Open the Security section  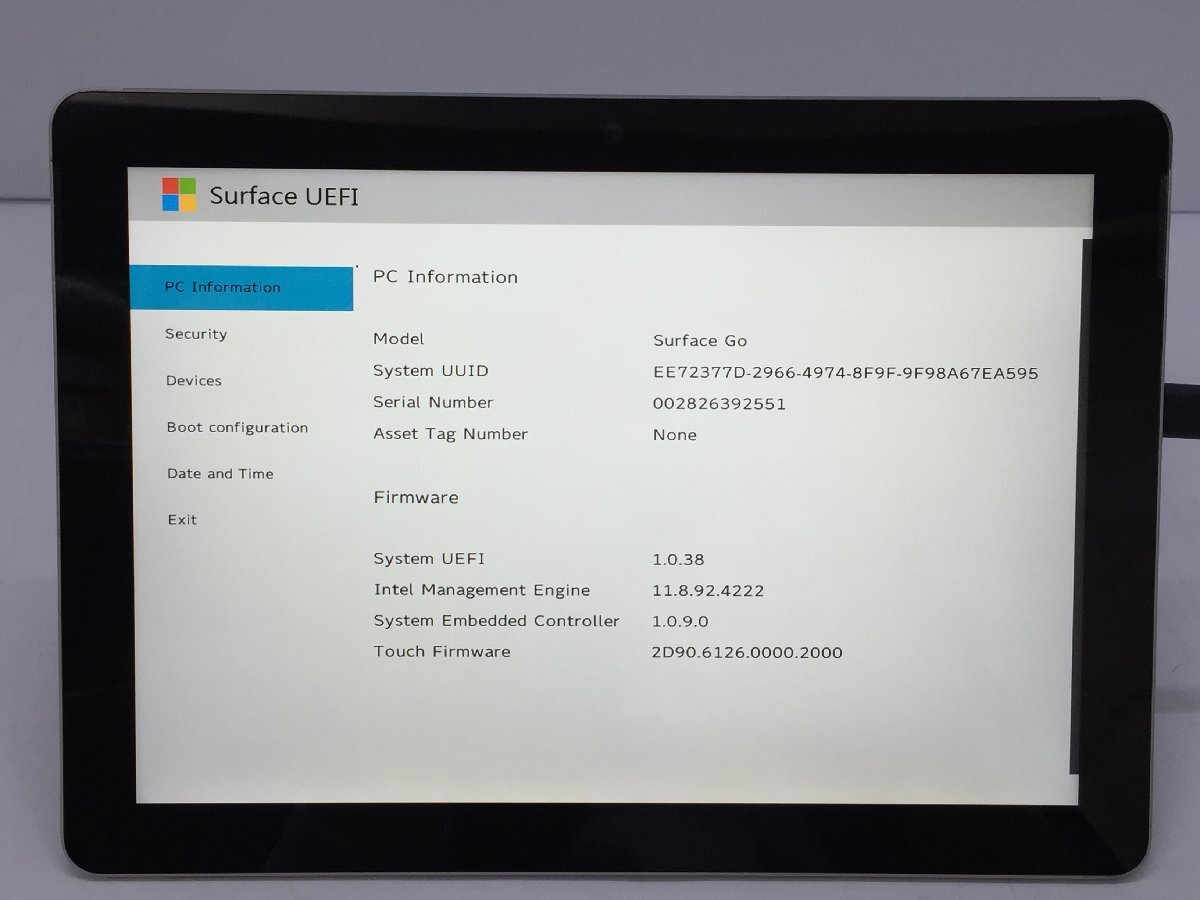(x=196, y=334)
